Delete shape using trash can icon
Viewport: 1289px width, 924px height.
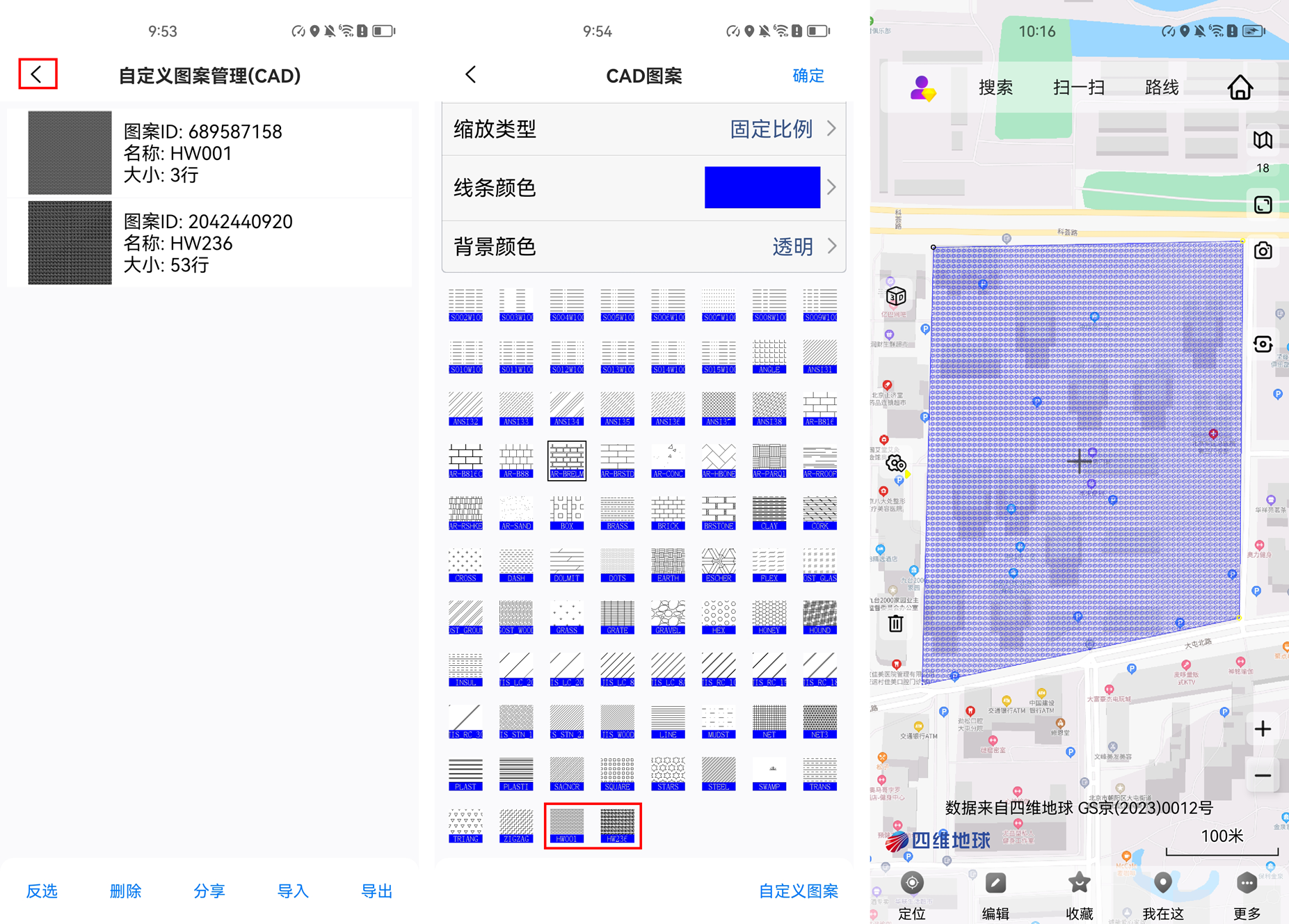[896, 623]
